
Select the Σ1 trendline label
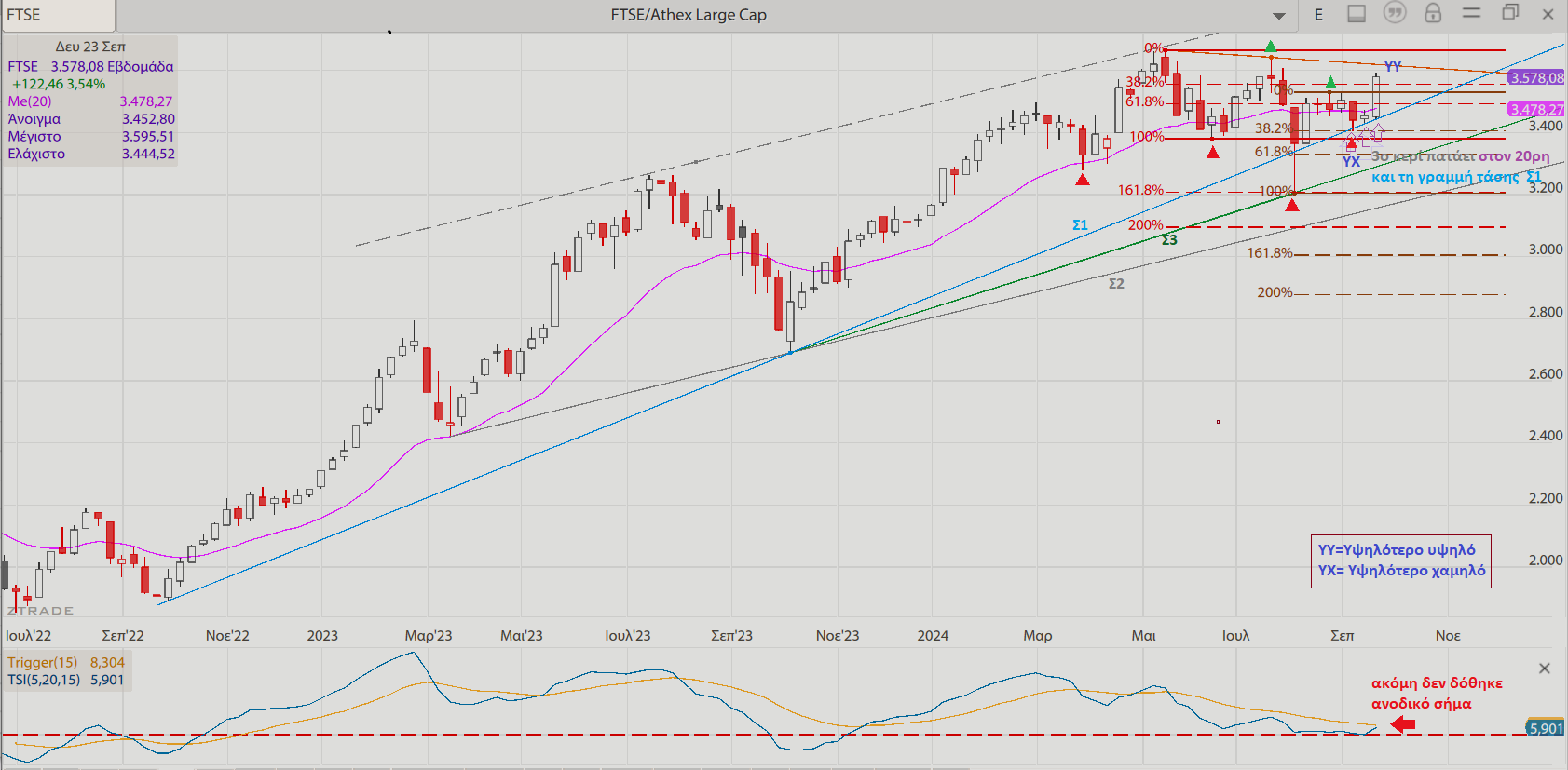[x=1080, y=225]
